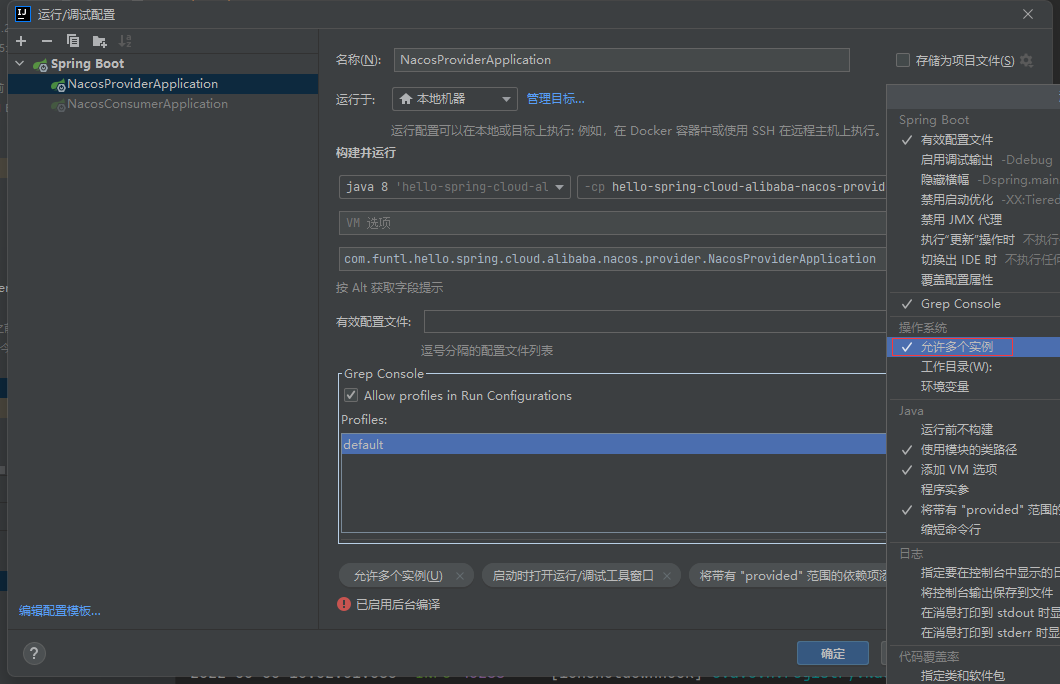Image resolution: width=1060 pixels, height=684 pixels.
Task: Select the default profile row
Action: pos(613,444)
